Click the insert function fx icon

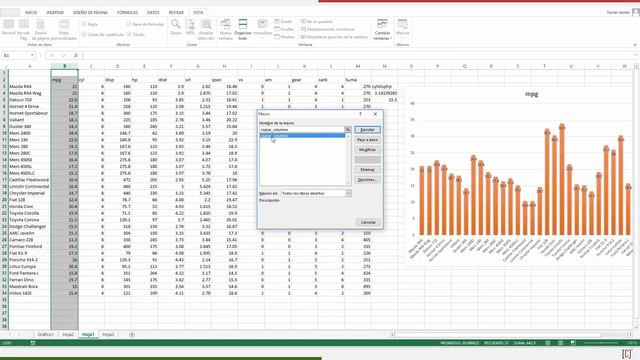tap(76, 56)
